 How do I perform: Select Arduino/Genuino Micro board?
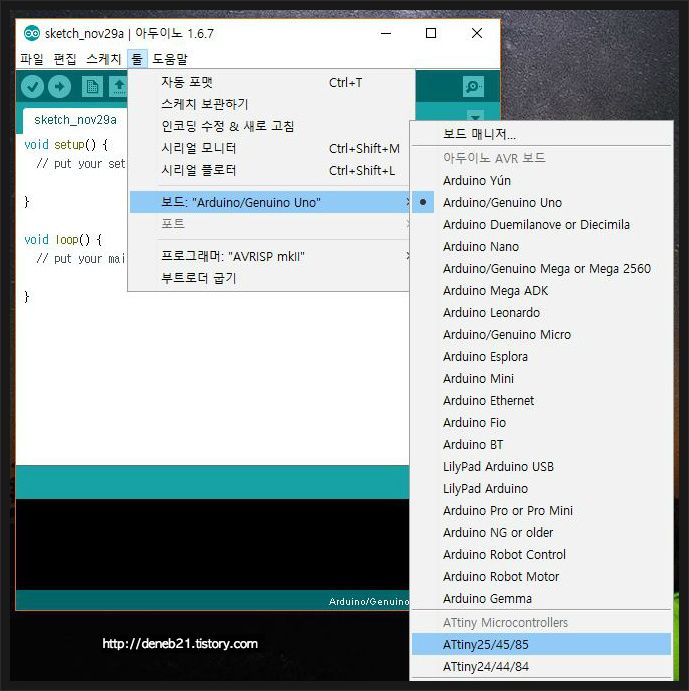[x=541, y=334]
